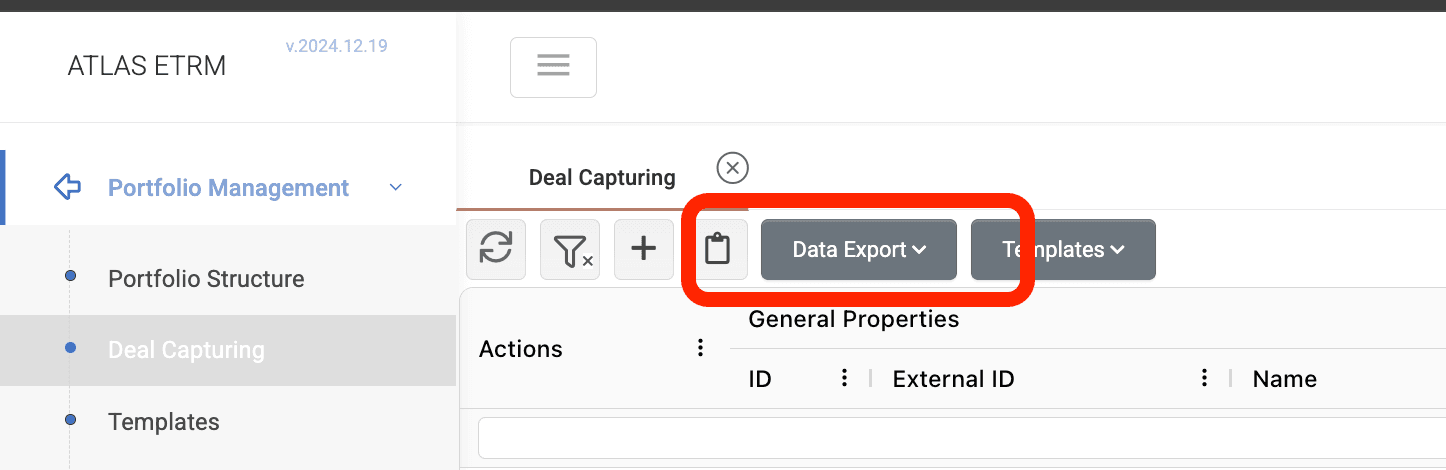
Task: Refresh the deal list
Action: 496,249
